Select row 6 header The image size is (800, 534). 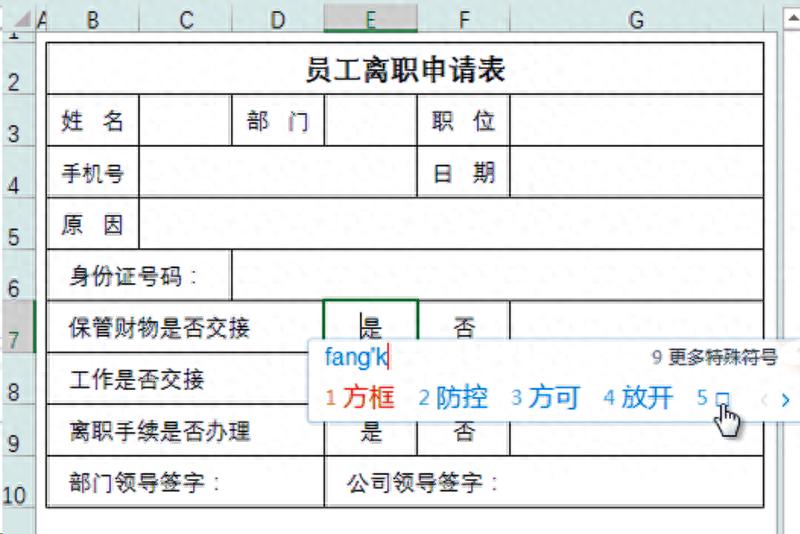(x=18, y=275)
